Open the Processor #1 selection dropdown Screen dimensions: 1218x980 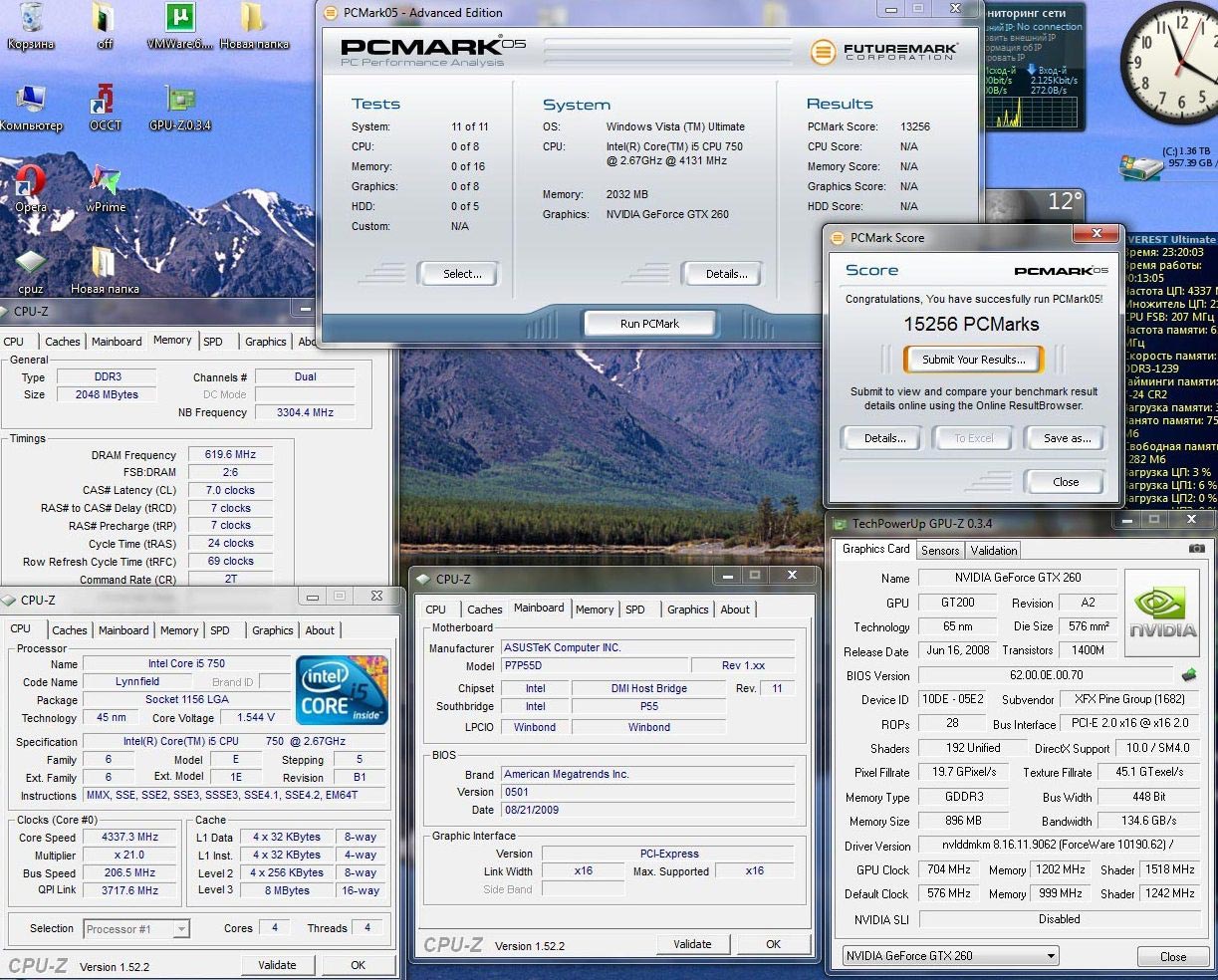136,929
